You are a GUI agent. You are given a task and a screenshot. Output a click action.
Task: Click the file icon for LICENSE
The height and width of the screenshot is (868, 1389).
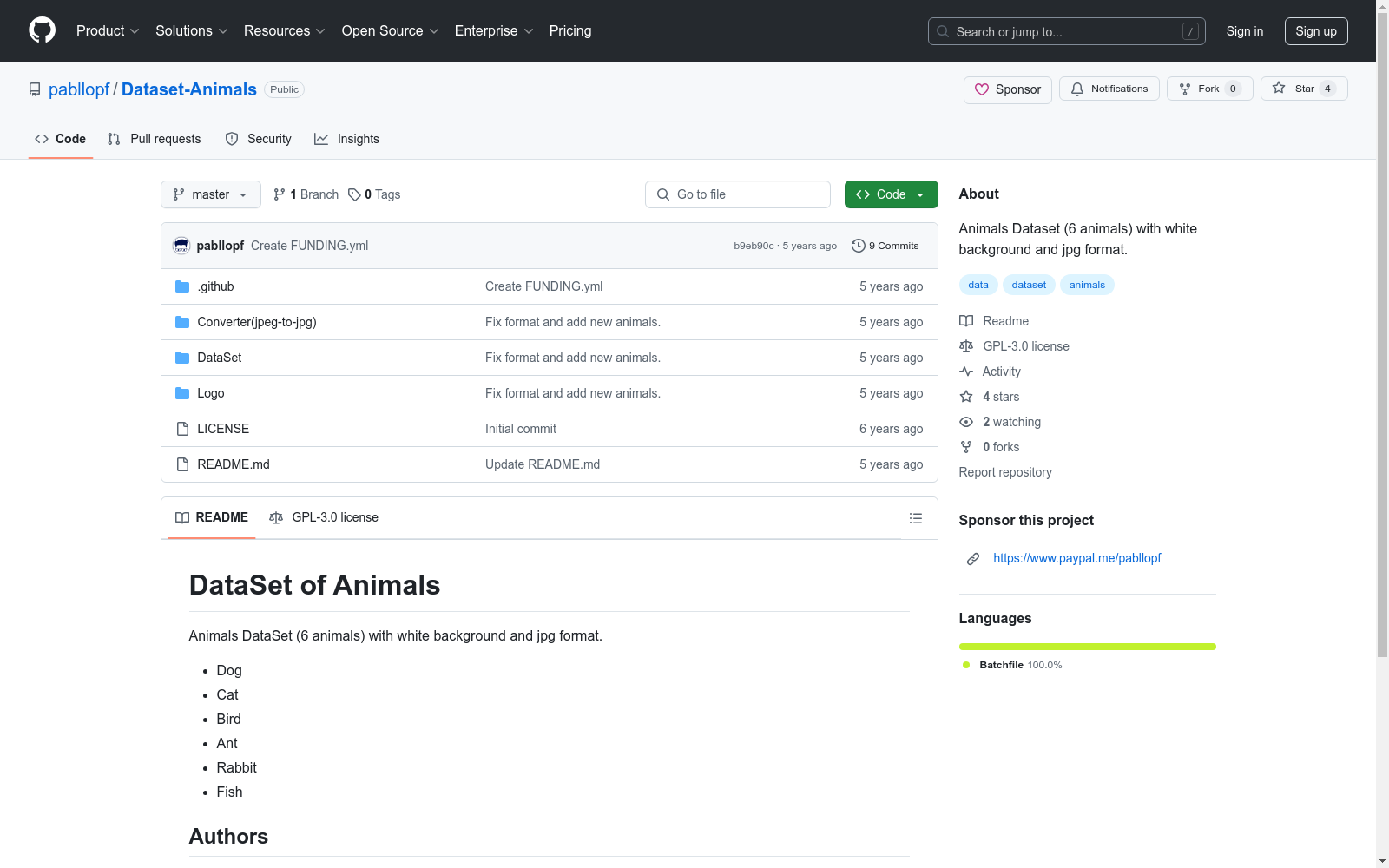[182, 429]
